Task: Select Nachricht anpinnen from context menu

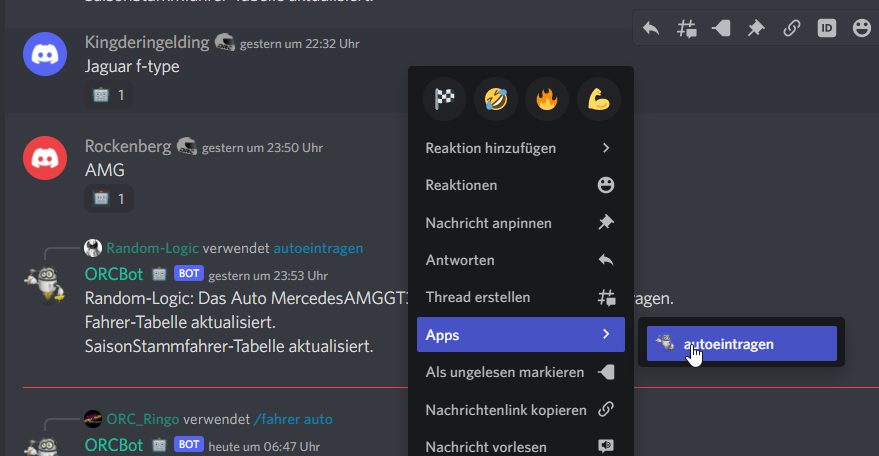Action: 520,223
